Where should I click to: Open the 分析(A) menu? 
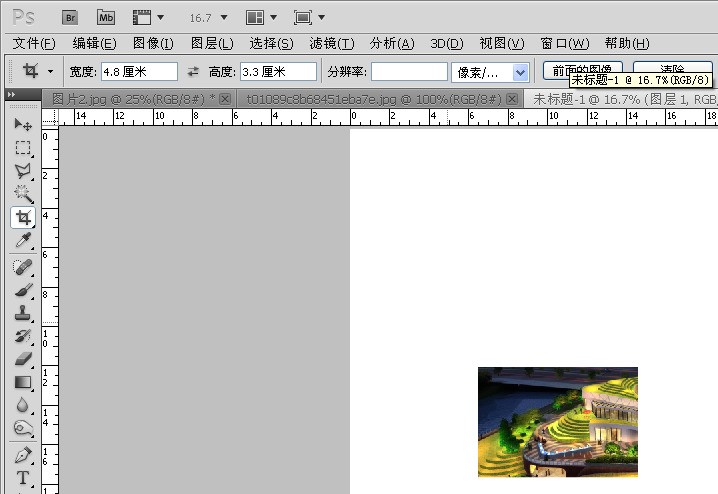tap(392, 43)
